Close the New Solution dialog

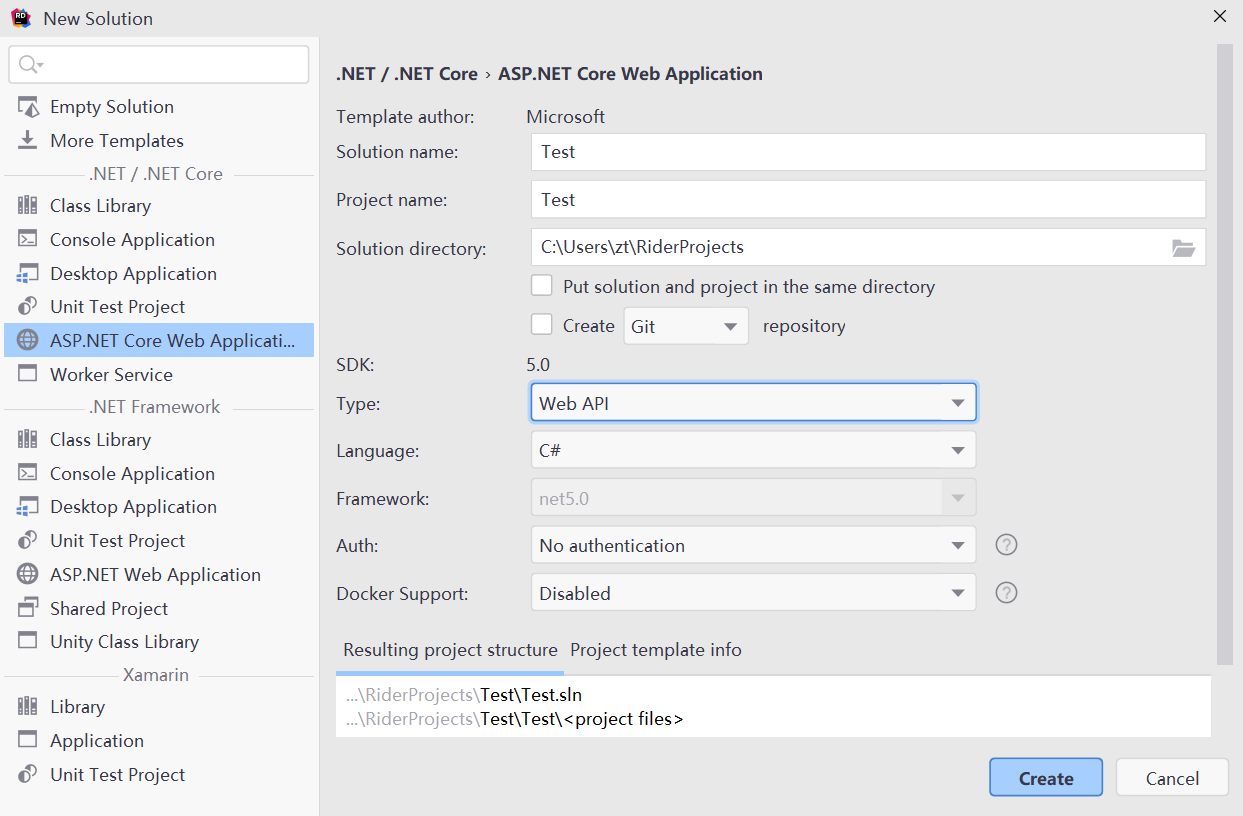[x=1220, y=17]
